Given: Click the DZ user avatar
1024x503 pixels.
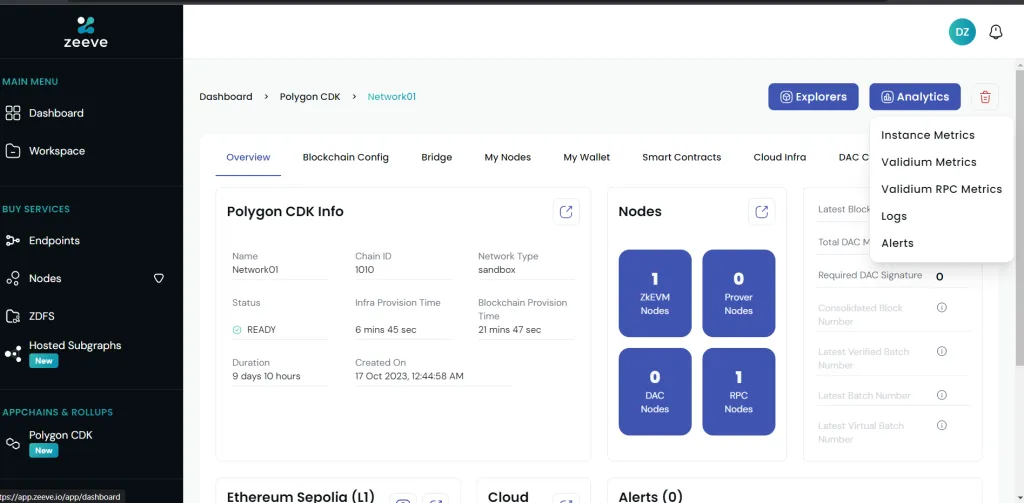Looking at the screenshot, I should [x=962, y=32].
